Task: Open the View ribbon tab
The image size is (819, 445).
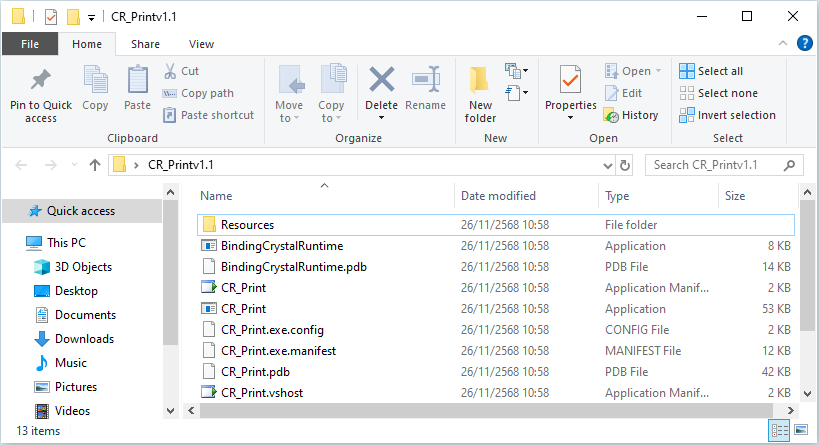Action: [201, 44]
